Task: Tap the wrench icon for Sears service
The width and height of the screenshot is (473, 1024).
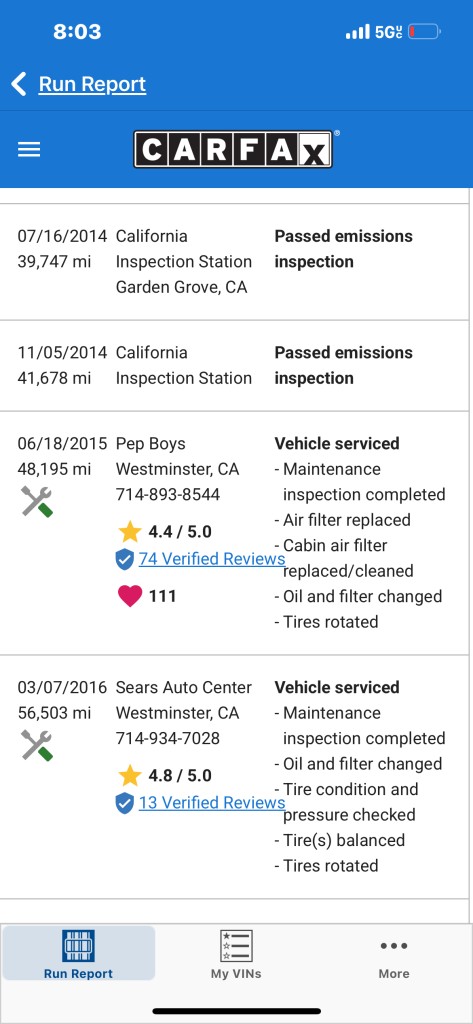Action: tap(37, 745)
